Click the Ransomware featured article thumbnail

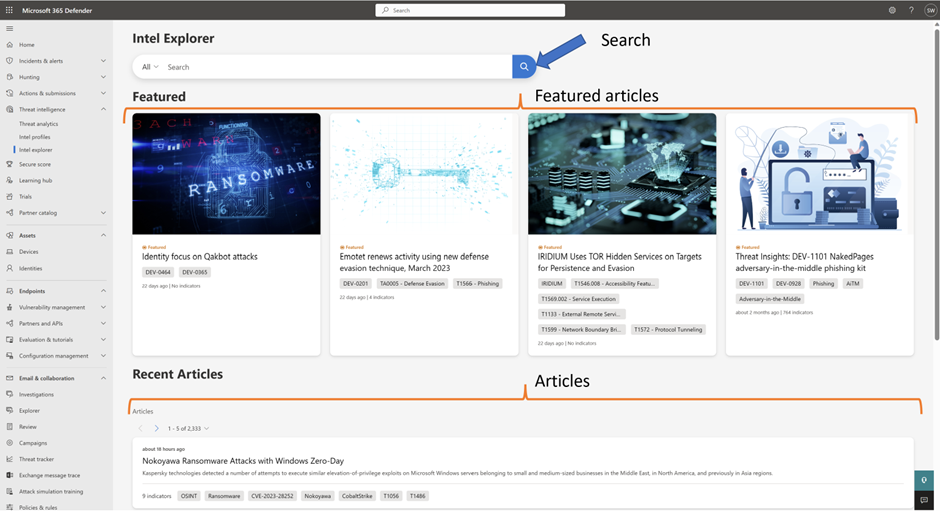(x=227, y=174)
